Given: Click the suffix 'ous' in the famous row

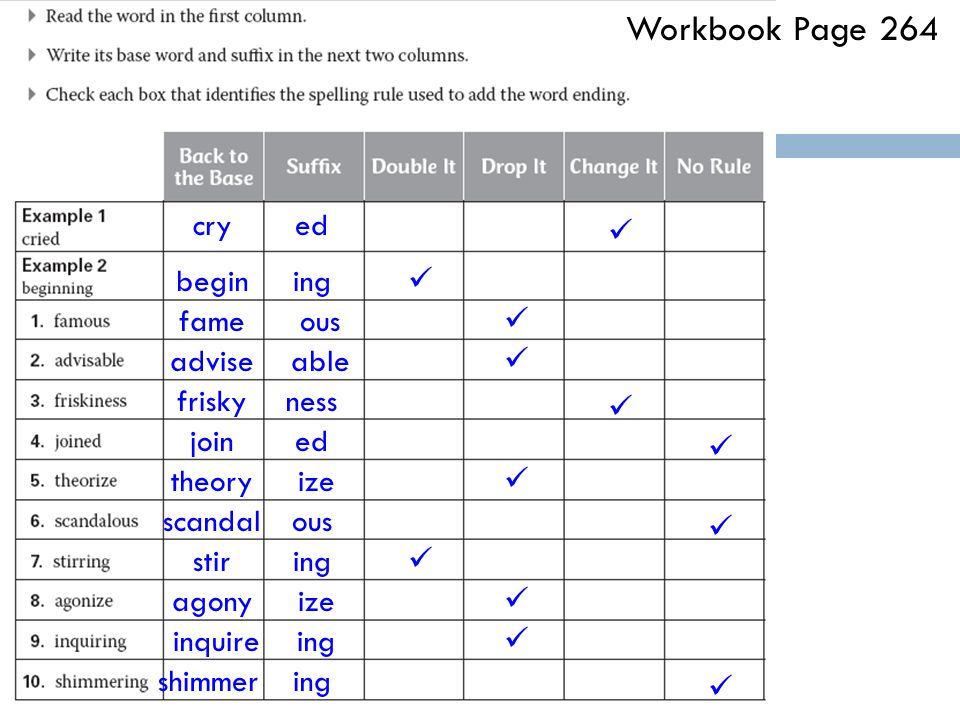Looking at the screenshot, I should click(320, 323).
